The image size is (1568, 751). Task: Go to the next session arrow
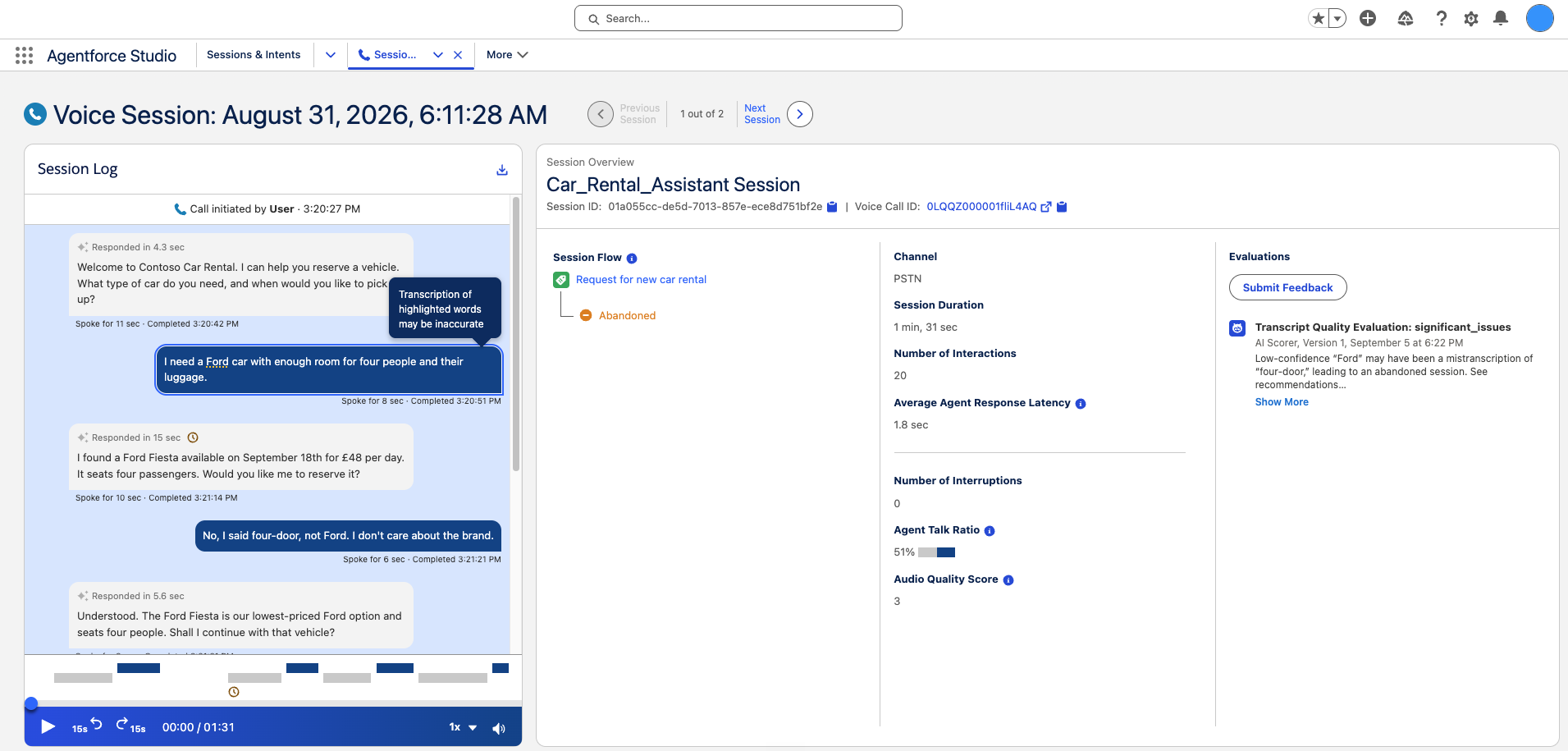[800, 114]
